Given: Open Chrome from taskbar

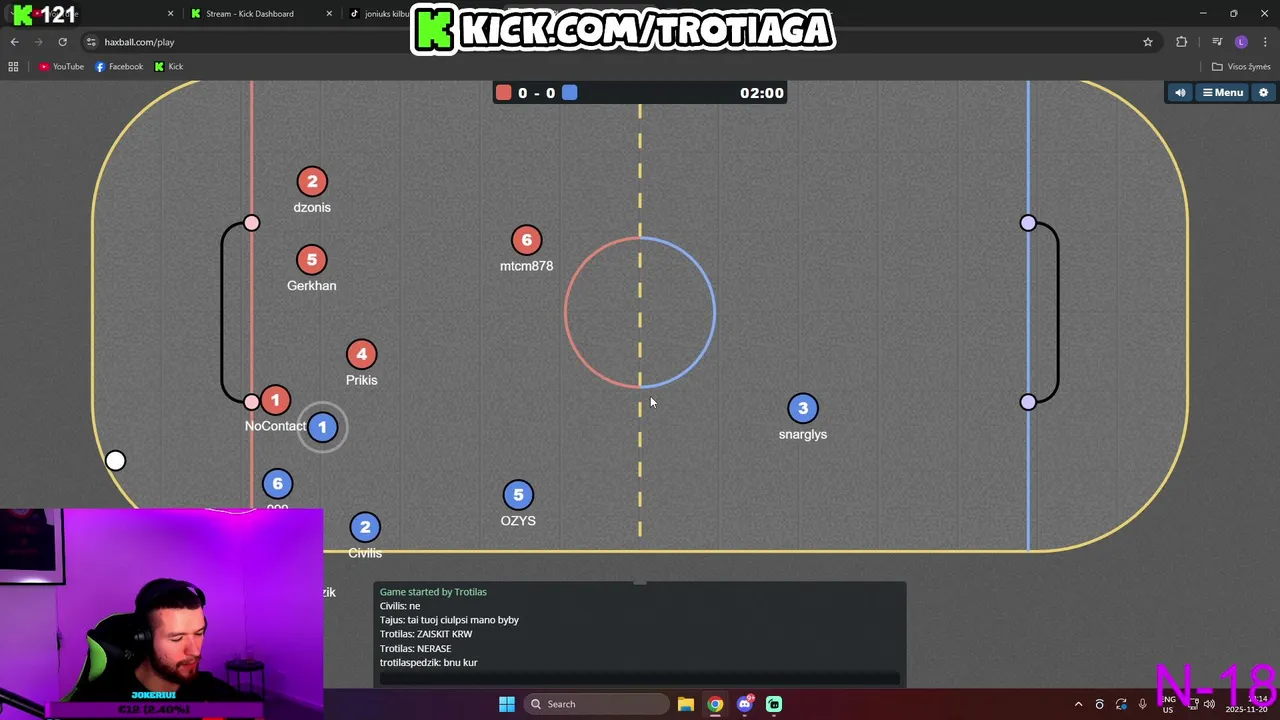Looking at the screenshot, I should (x=715, y=704).
